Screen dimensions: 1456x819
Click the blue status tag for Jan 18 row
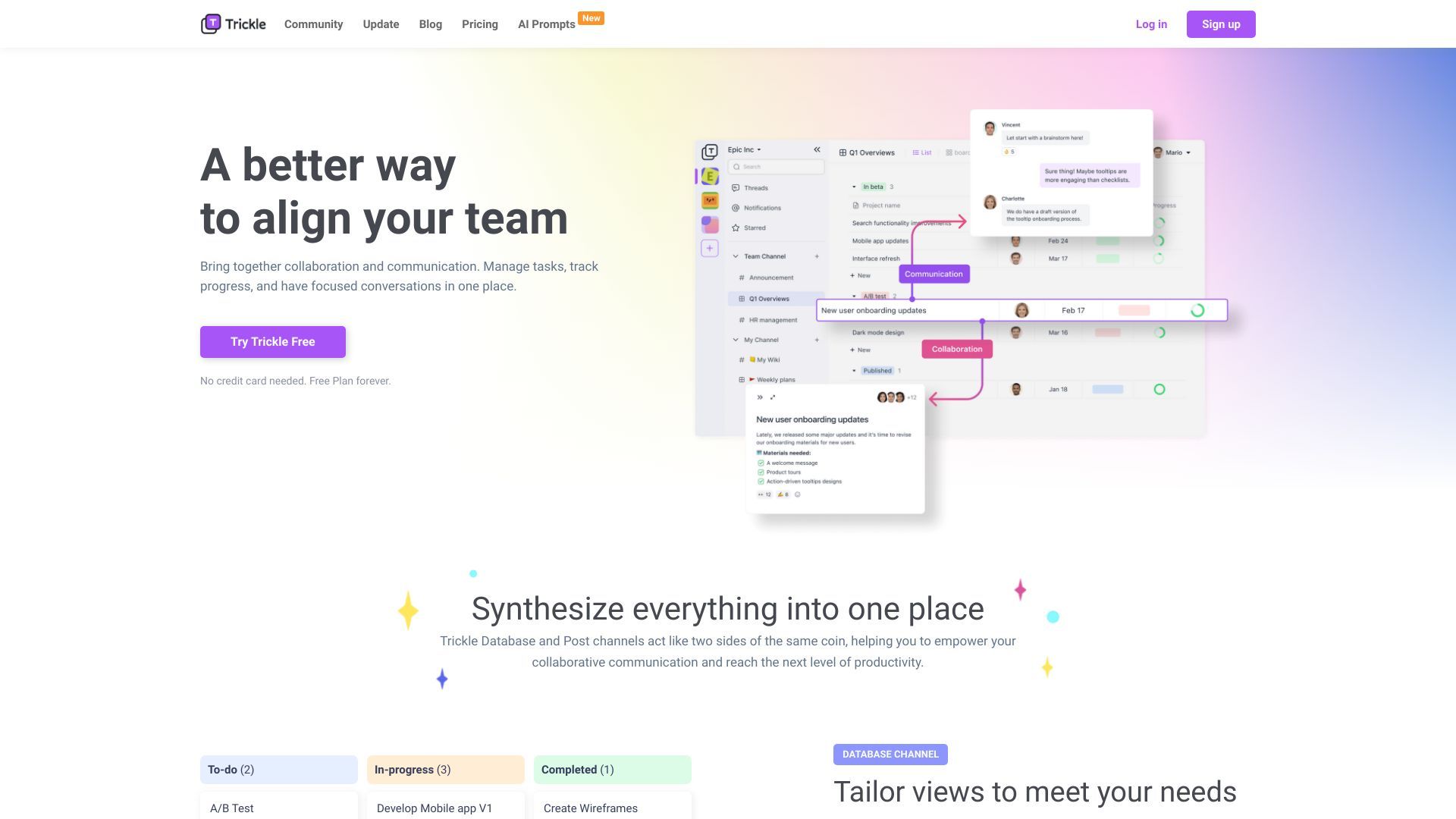(x=1108, y=389)
